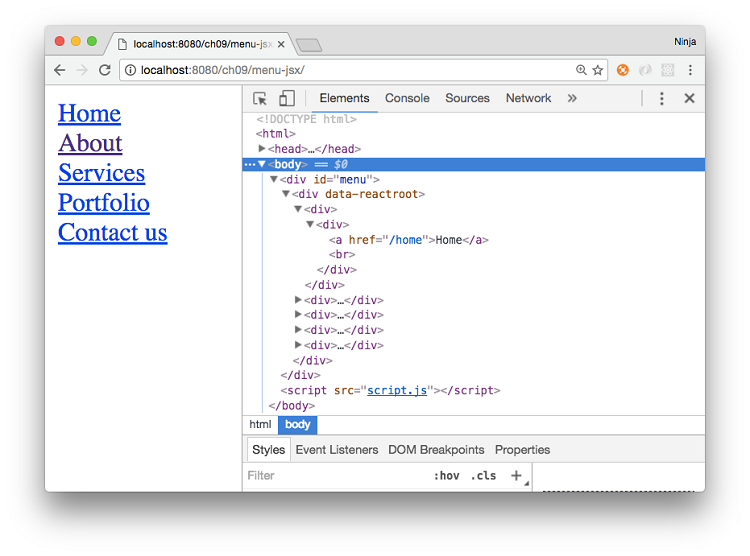Toggle .cls class editor
Screen dimensions: 750x556
483,476
